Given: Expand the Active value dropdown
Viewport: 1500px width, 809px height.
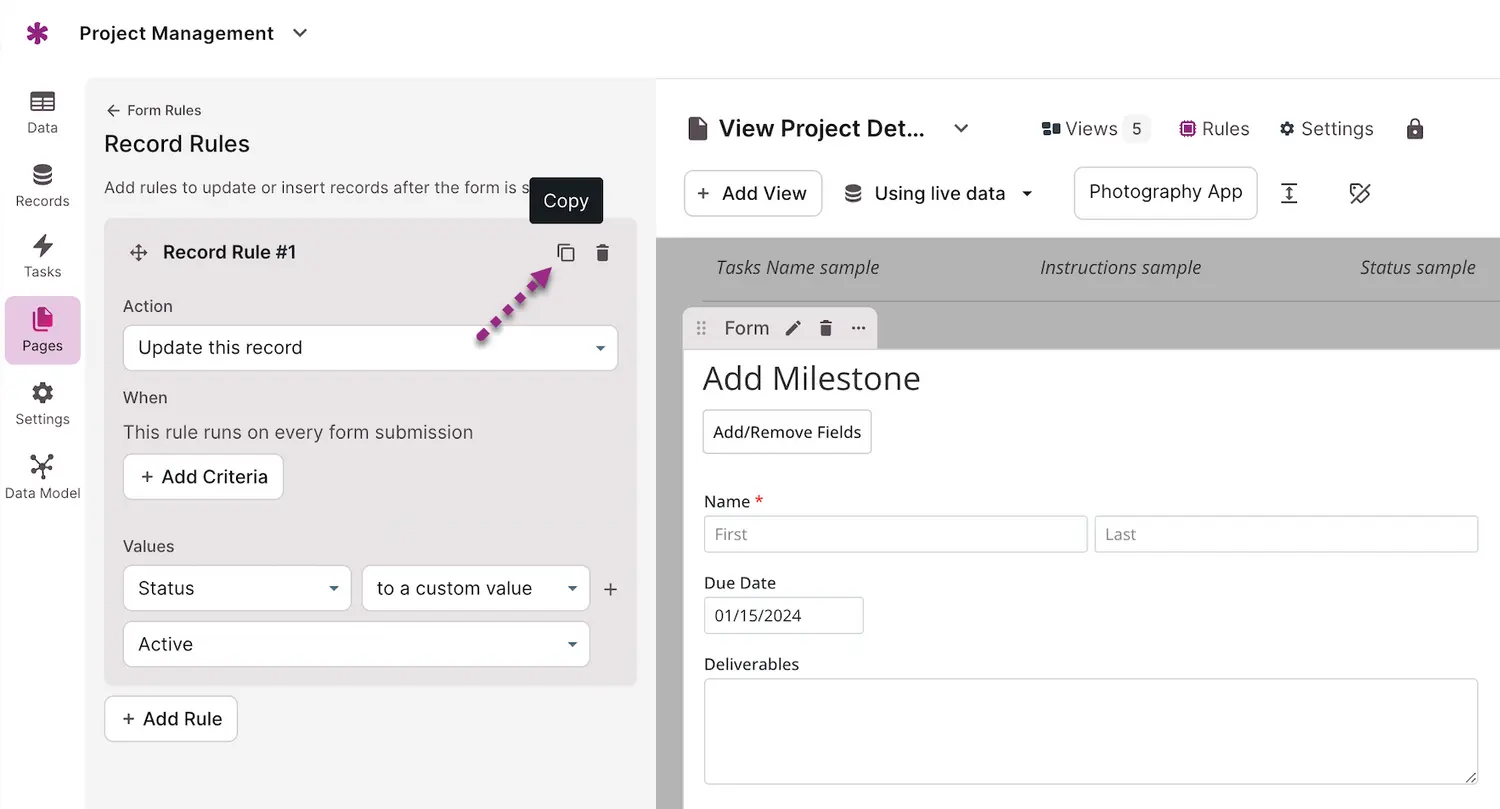Looking at the screenshot, I should pos(356,644).
